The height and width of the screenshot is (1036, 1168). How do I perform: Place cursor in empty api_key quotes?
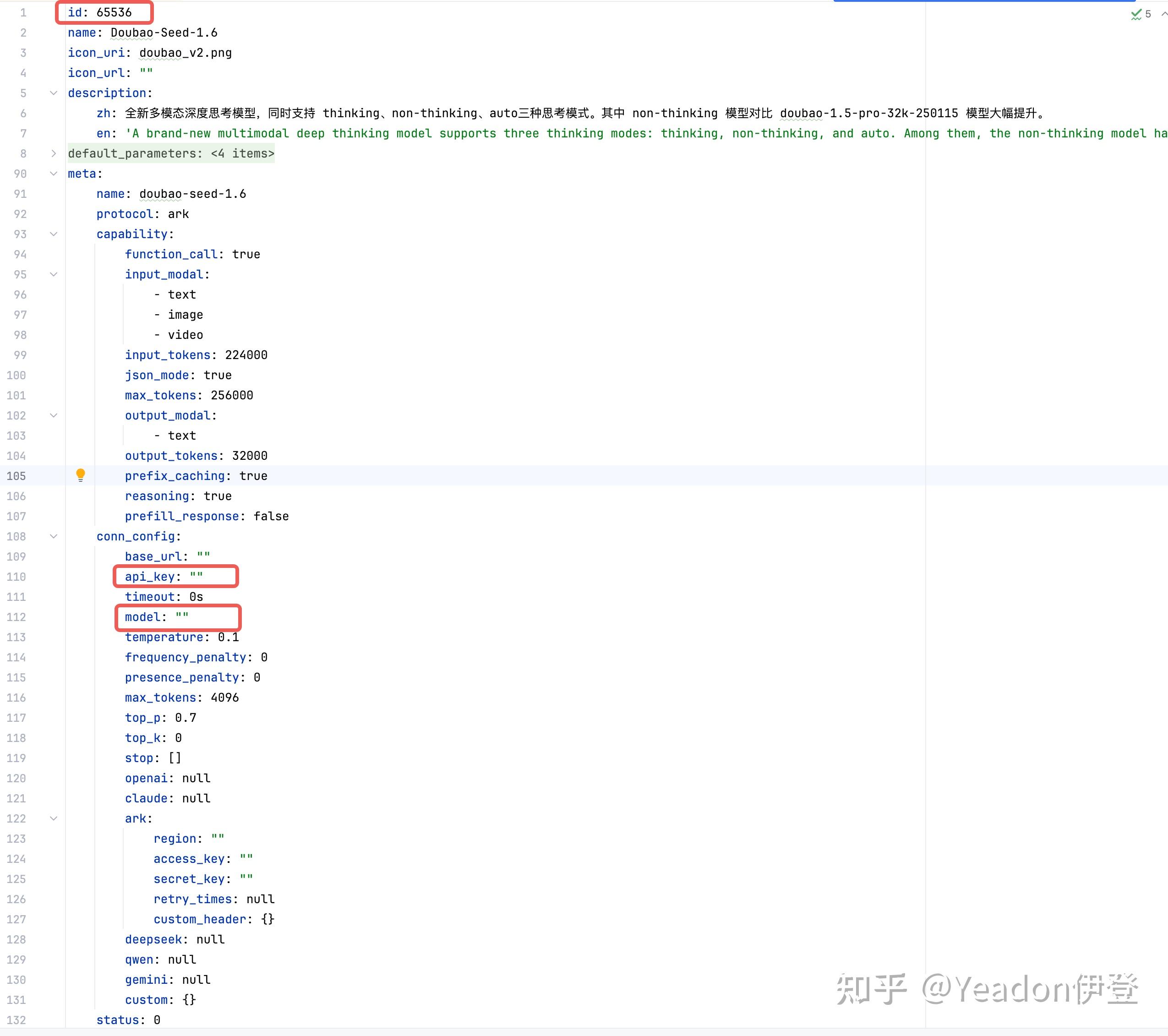pos(196,577)
